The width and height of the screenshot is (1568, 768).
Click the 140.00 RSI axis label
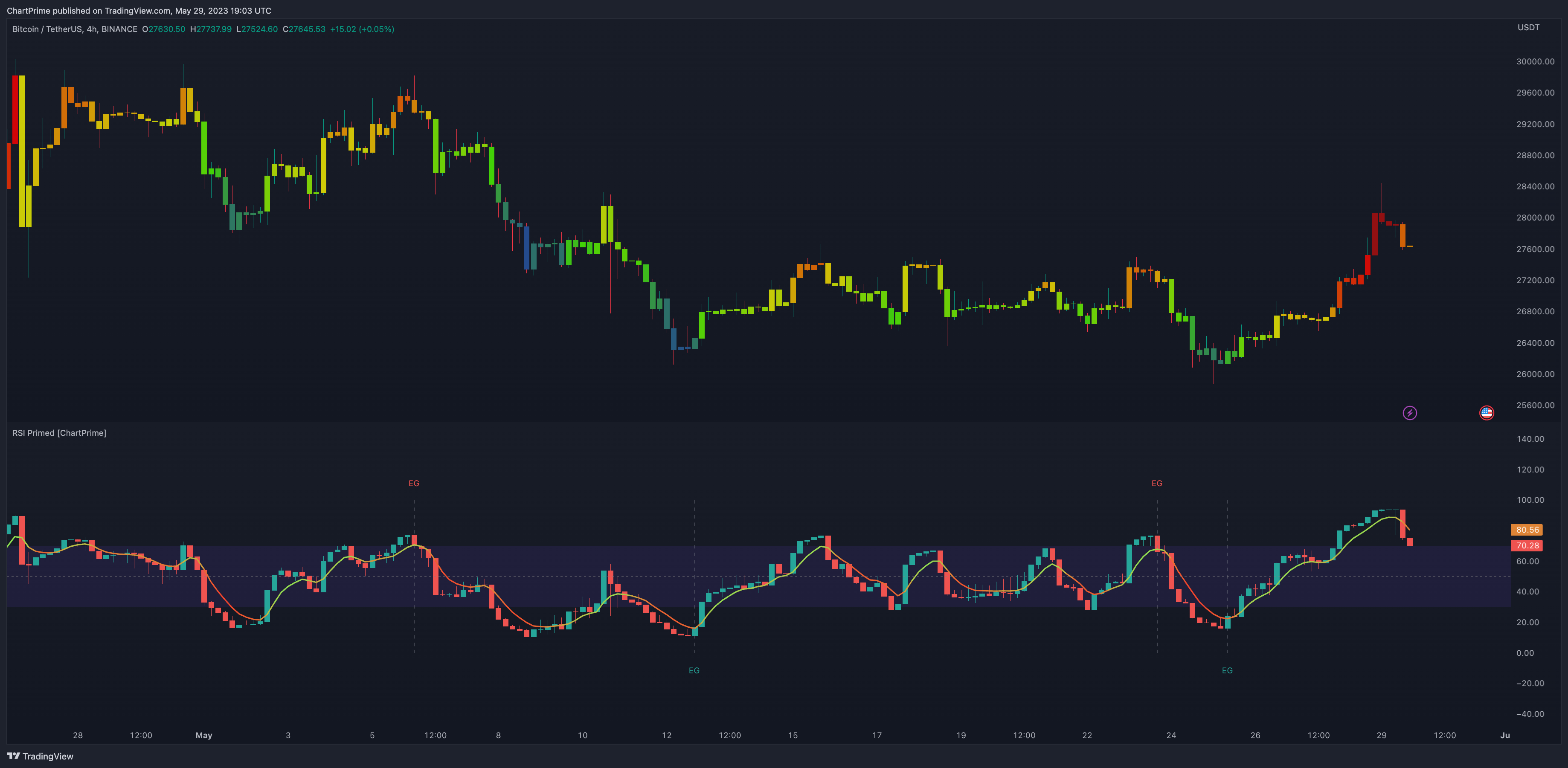[1530, 439]
